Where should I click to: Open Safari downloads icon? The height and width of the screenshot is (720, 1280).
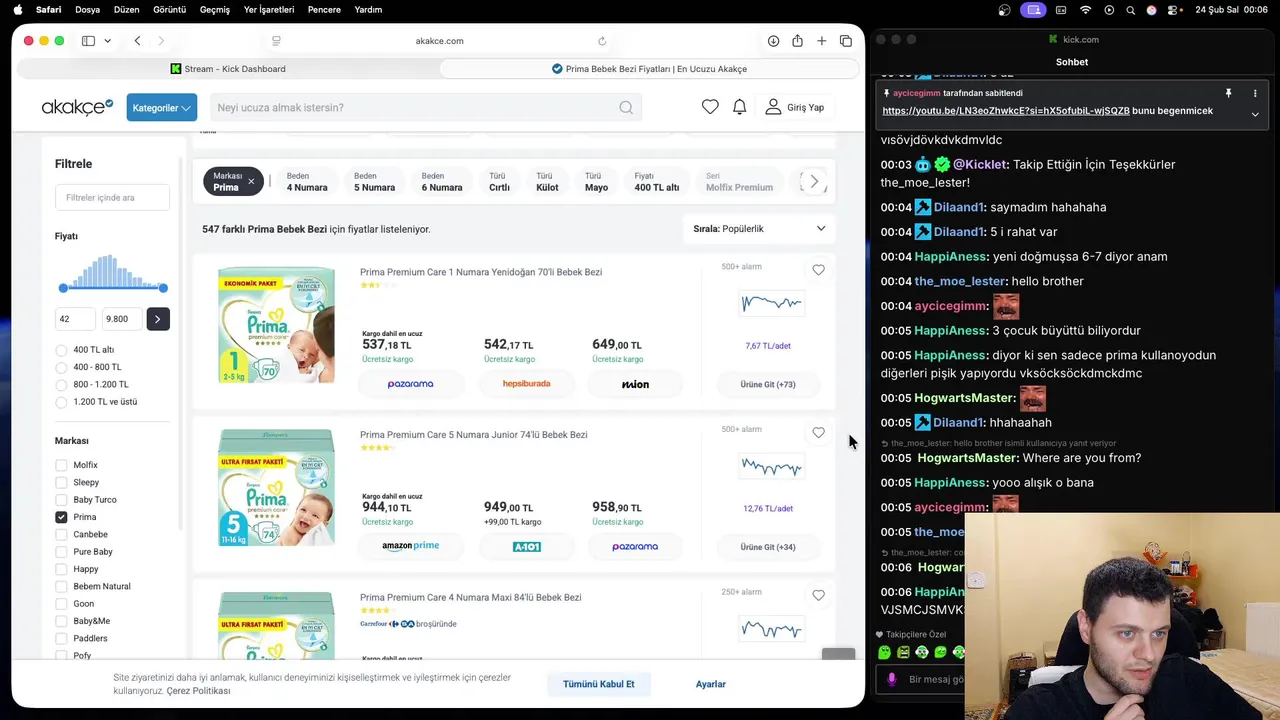pyautogui.click(x=773, y=41)
